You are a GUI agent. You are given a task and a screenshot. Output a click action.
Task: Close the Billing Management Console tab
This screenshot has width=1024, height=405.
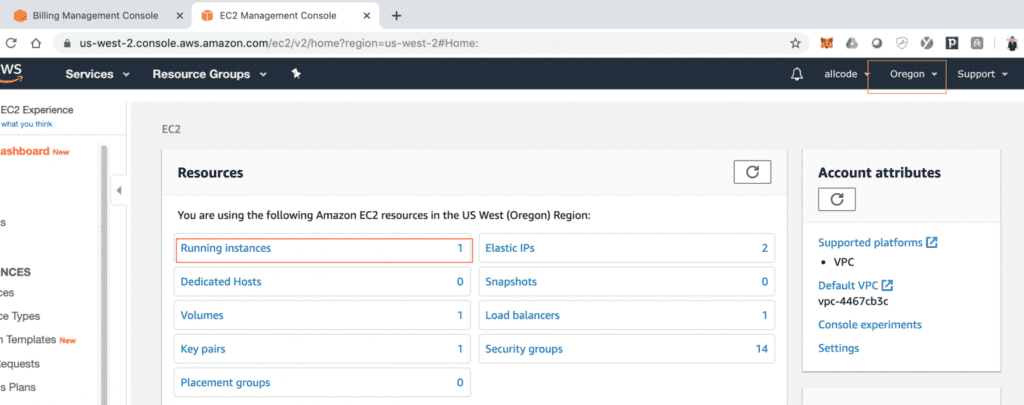pyautogui.click(x=178, y=16)
